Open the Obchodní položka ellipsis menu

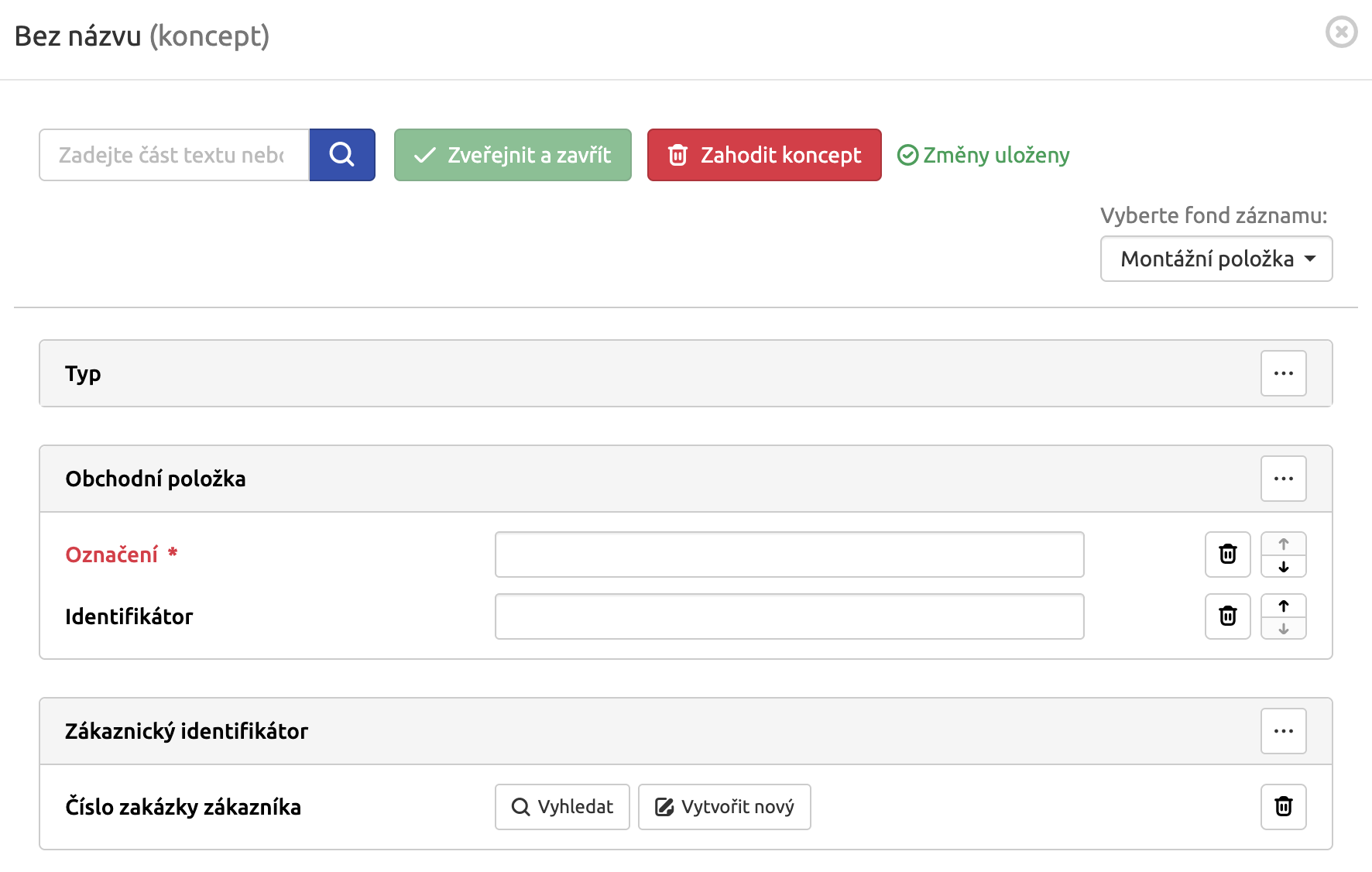(1283, 479)
